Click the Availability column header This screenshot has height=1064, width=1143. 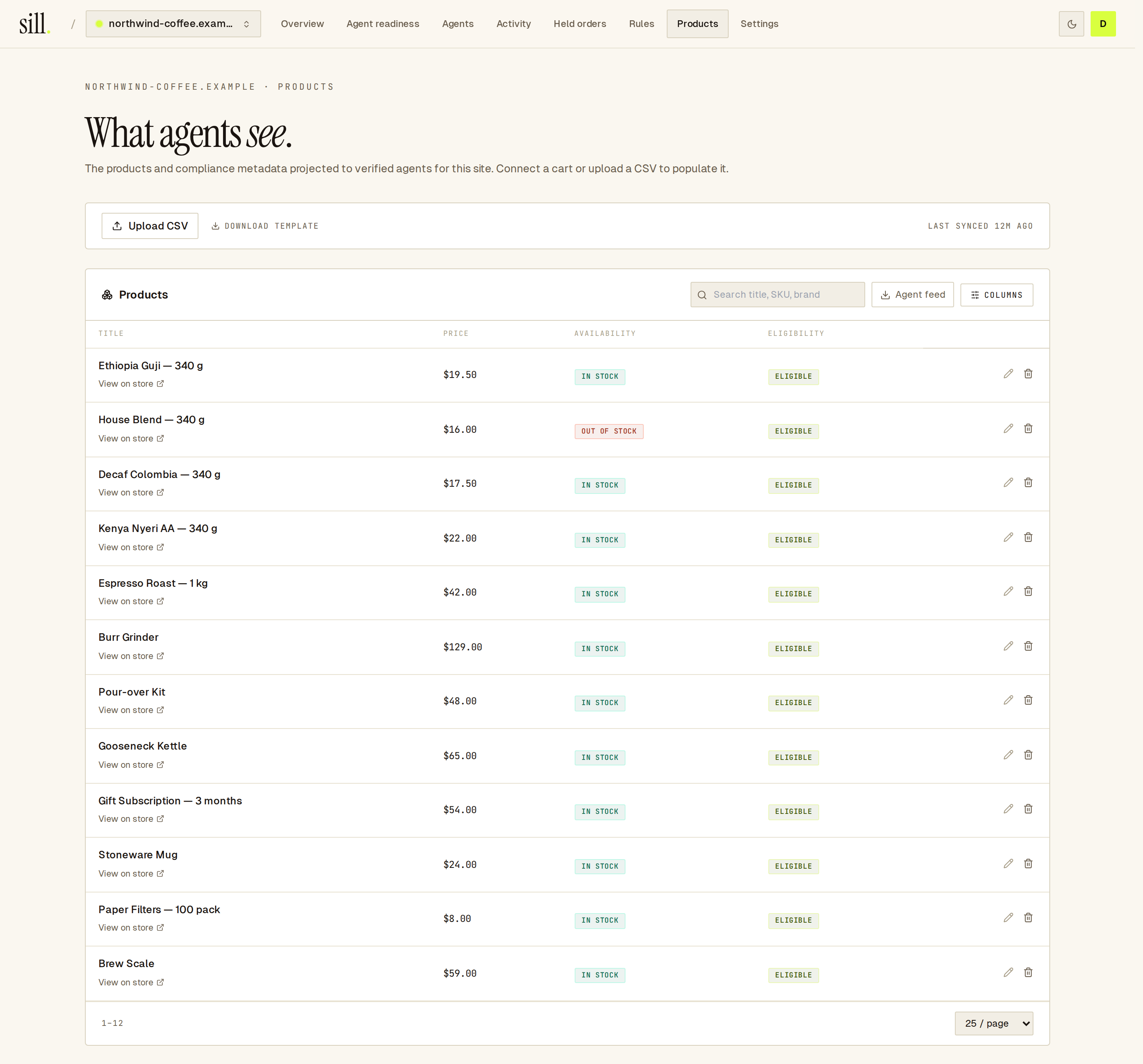[x=605, y=333]
